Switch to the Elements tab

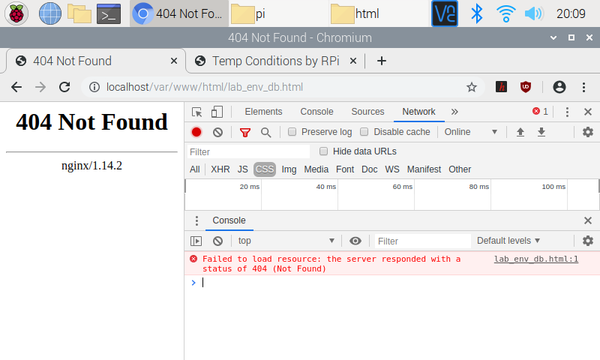pyautogui.click(x=263, y=112)
